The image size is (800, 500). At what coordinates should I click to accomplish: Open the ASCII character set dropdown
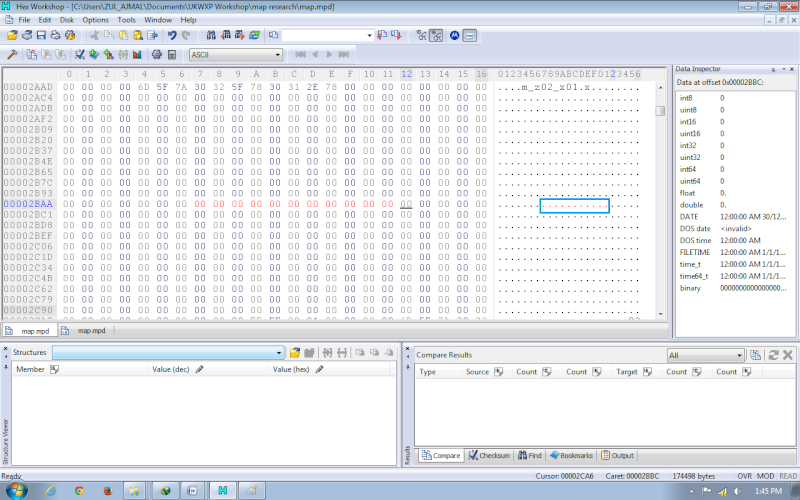236,55
